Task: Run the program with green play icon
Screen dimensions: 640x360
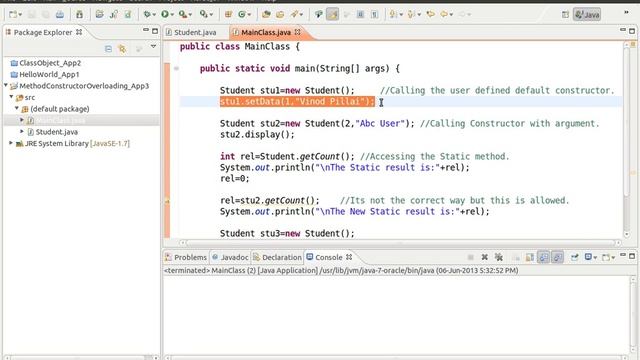Action: click(x=164, y=15)
